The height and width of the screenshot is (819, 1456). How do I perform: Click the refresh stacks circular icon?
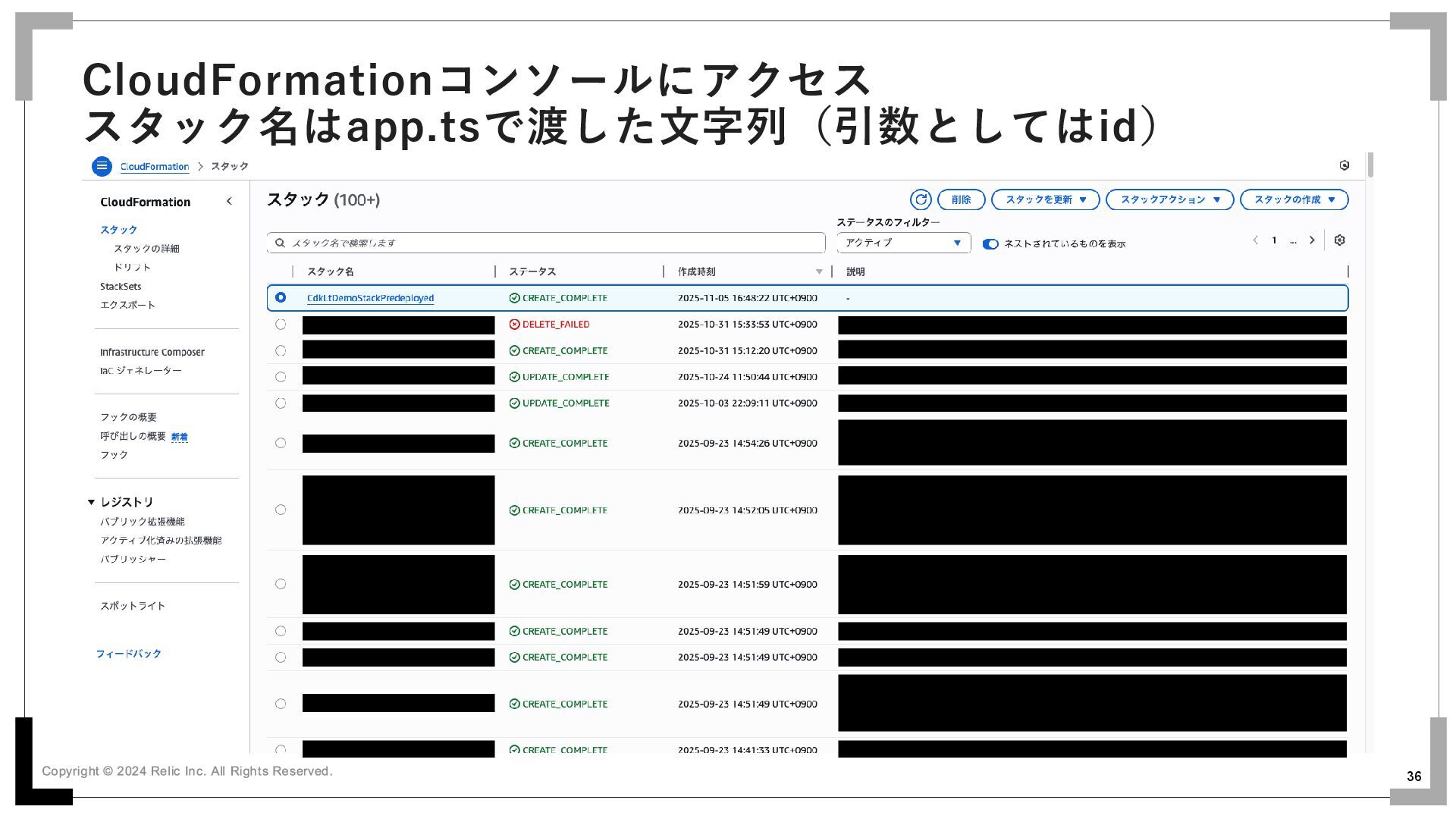(921, 199)
